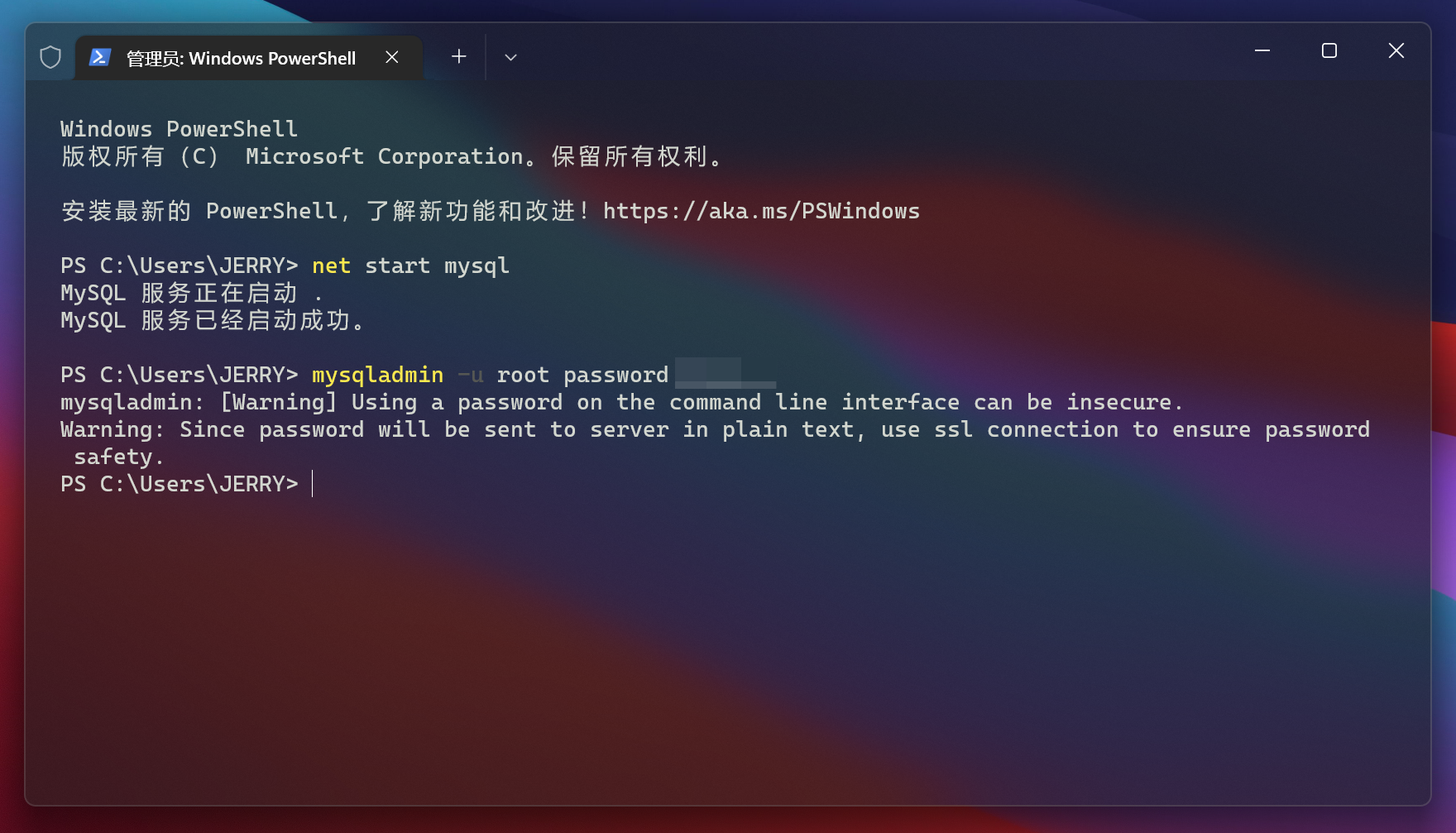This screenshot has height=833, width=1456.
Task: Open a new tab with the plus button
Action: point(459,56)
